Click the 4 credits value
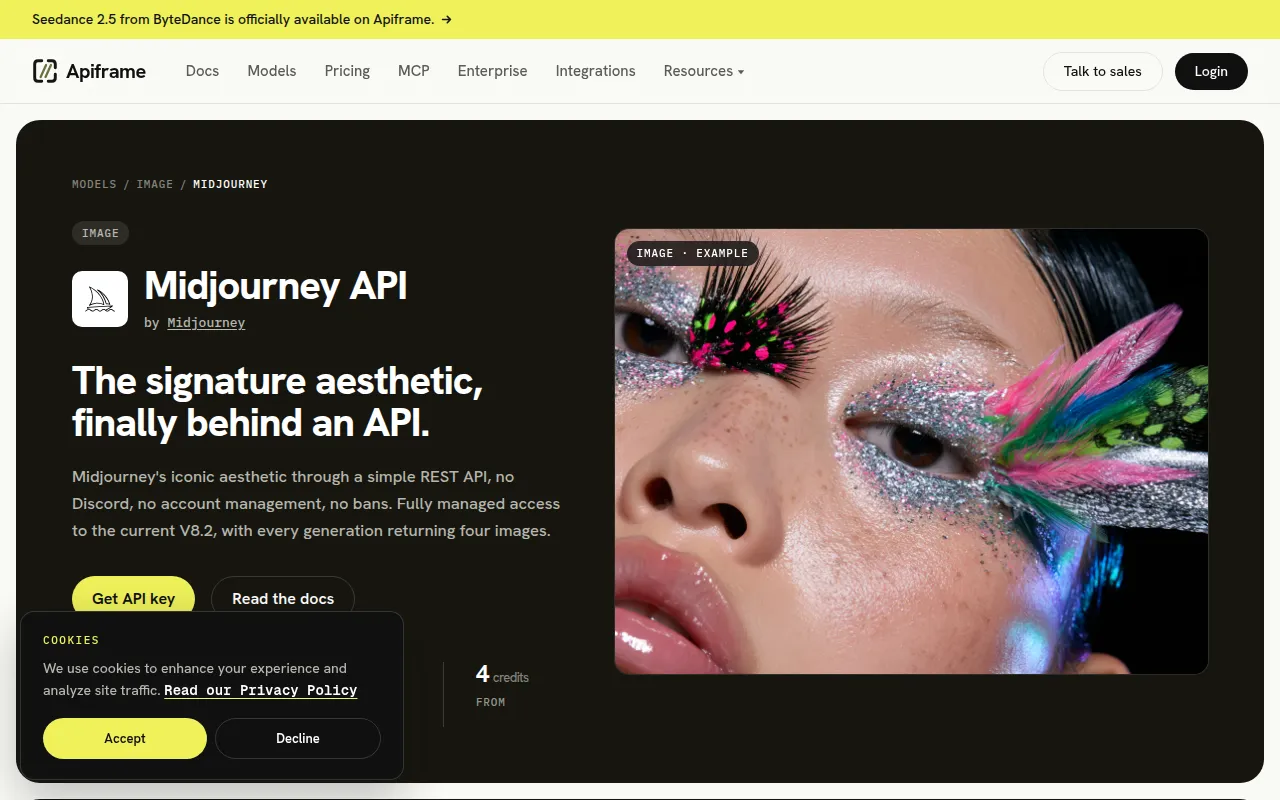 coord(502,675)
